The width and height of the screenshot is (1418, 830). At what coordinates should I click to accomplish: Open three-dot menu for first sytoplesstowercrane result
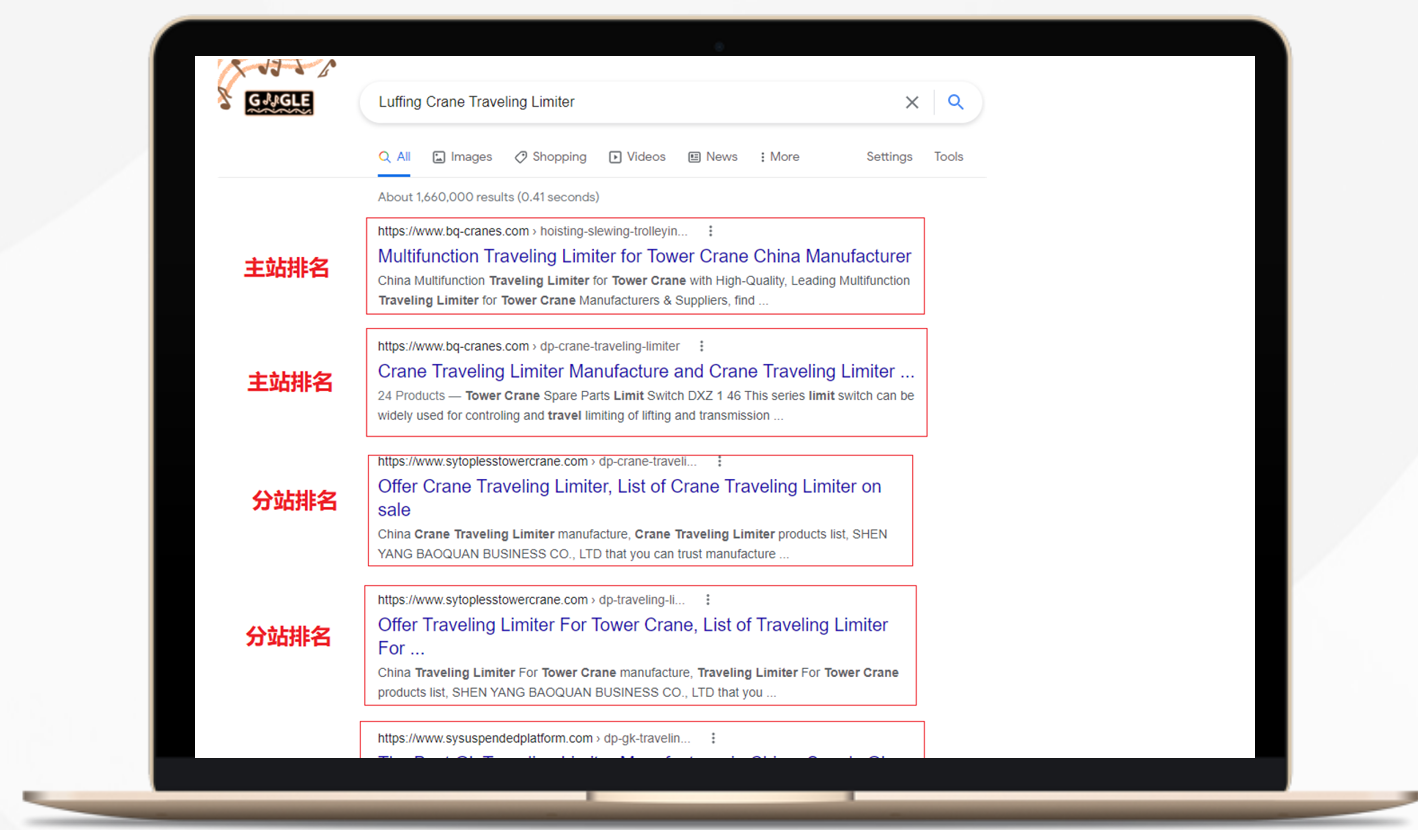click(x=719, y=462)
